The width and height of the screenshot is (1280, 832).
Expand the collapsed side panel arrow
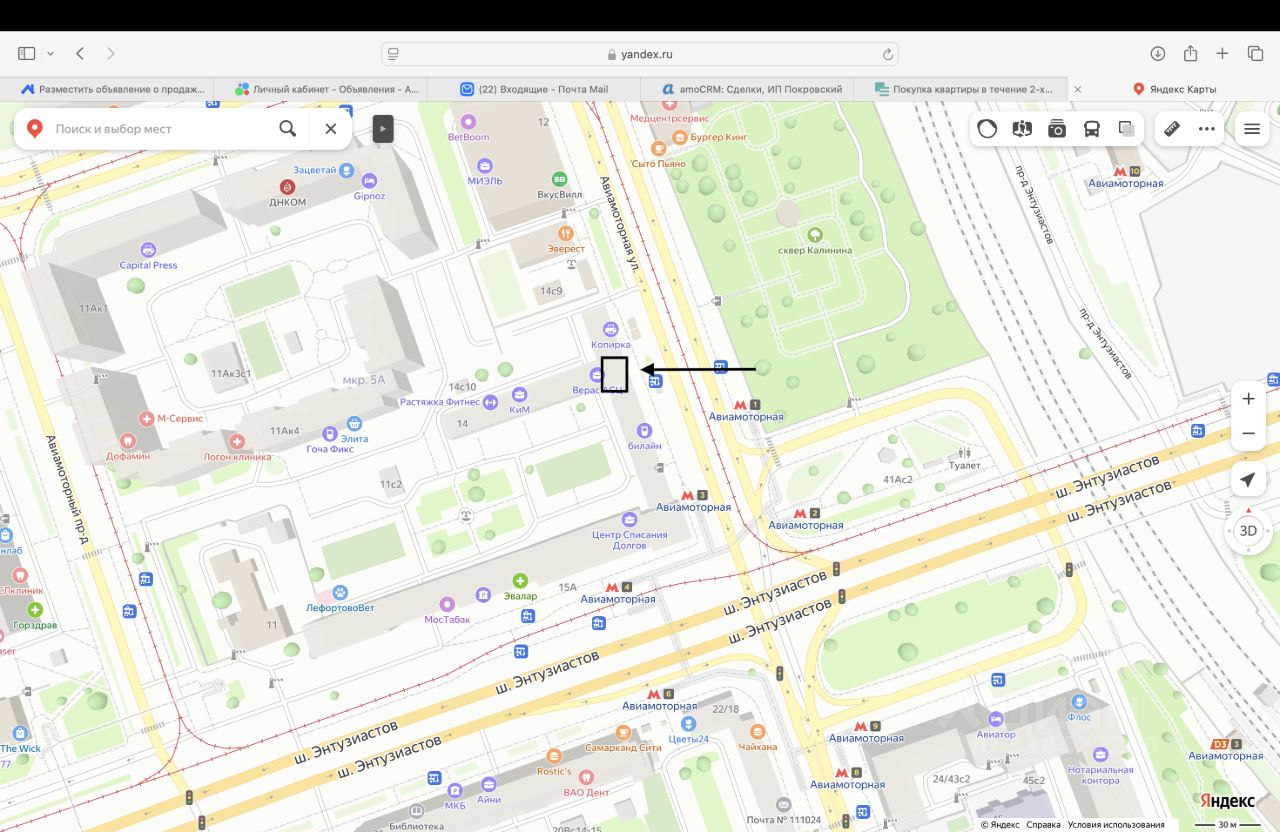(x=383, y=129)
